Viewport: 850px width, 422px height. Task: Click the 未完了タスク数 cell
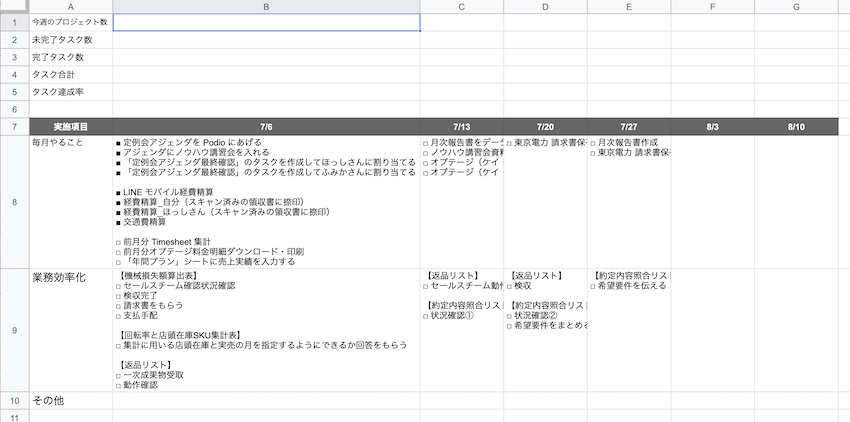point(70,40)
